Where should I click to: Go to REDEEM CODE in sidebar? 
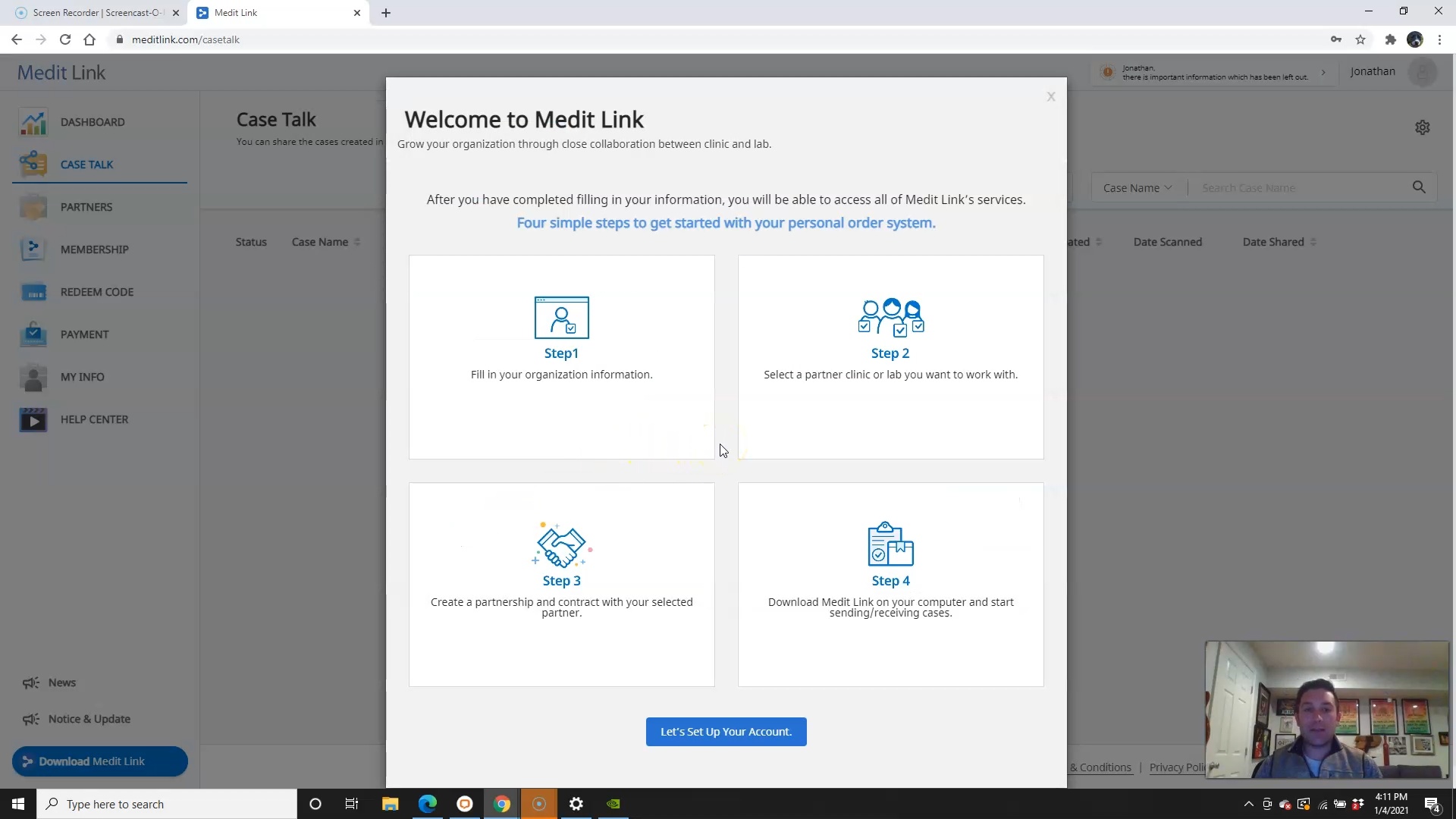pyautogui.click(x=97, y=292)
